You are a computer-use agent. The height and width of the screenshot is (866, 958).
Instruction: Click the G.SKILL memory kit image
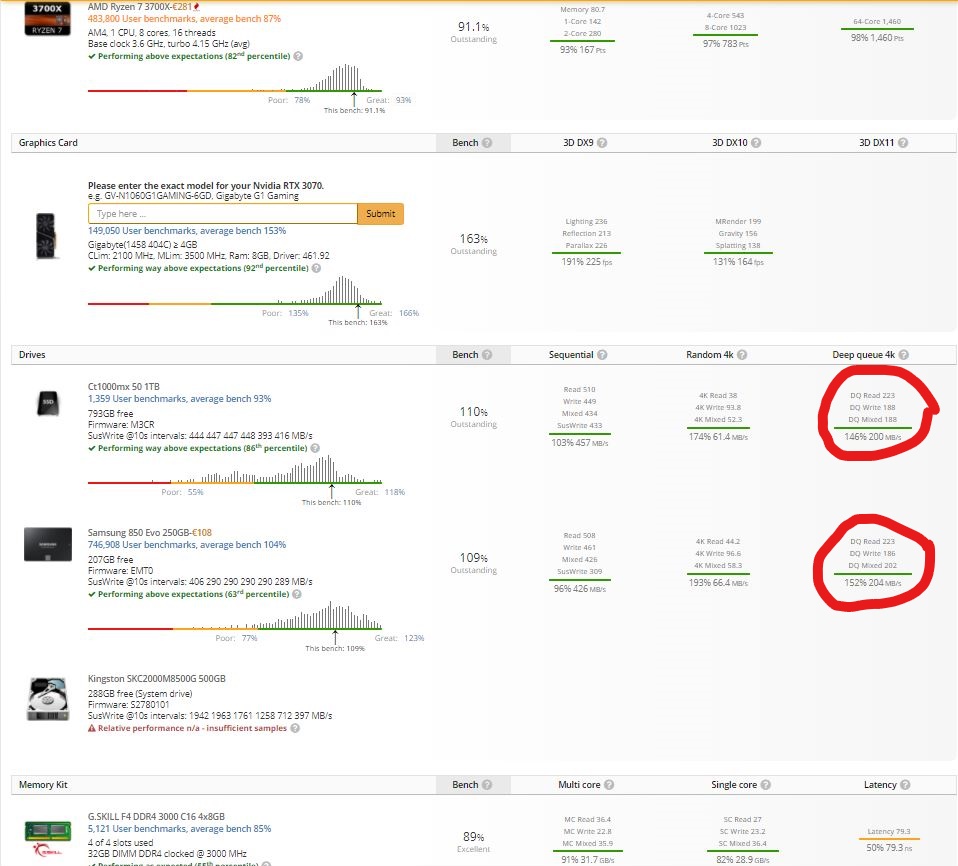pyautogui.click(x=48, y=839)
